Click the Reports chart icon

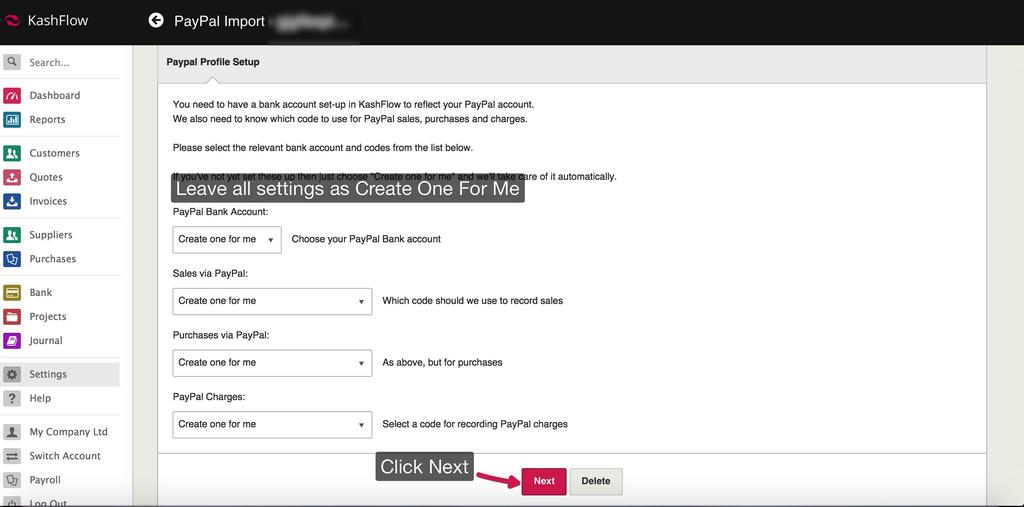pos(12,120)
